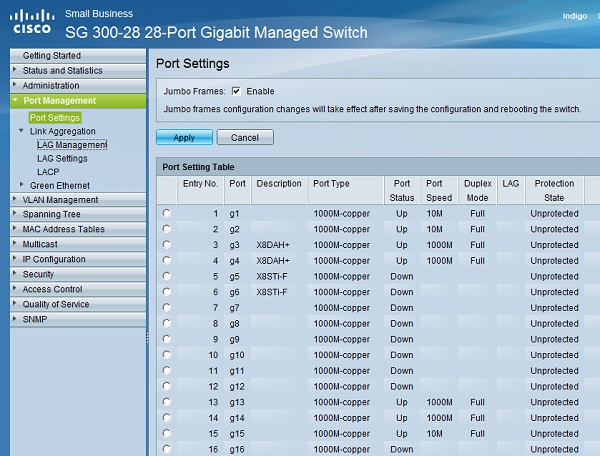Expand the Multicast arrow
This screenshot has height=456, width=600.
pos(15,243)
